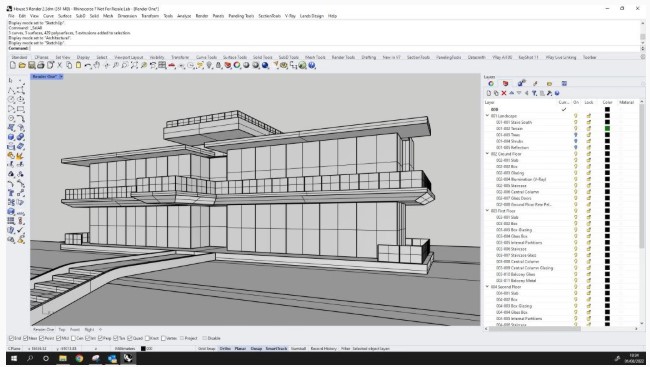Viewport: 650px width, 367px height.
Task: Collapse the 002 Ground Floor layer group
Action: click(x=488, y=153)
